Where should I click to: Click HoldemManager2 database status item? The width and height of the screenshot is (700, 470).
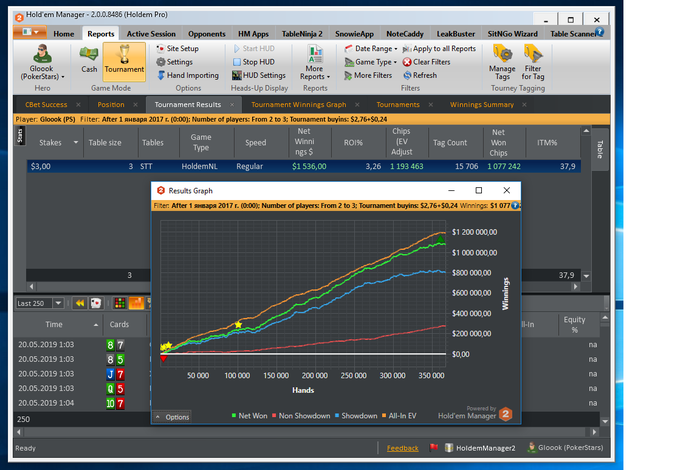[480, 448]
